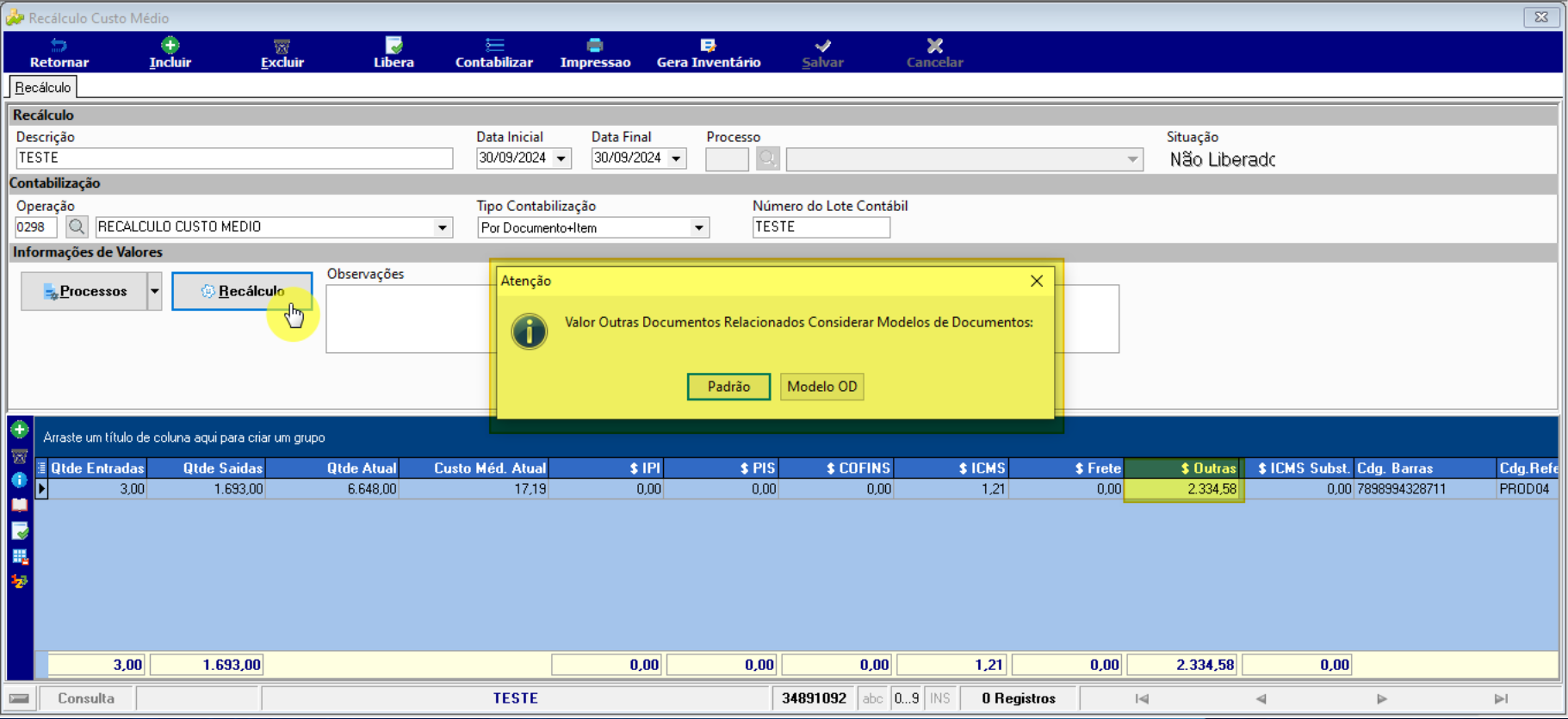
Task: Click the $ Outras column header
Action: (x=1182, y=468)
